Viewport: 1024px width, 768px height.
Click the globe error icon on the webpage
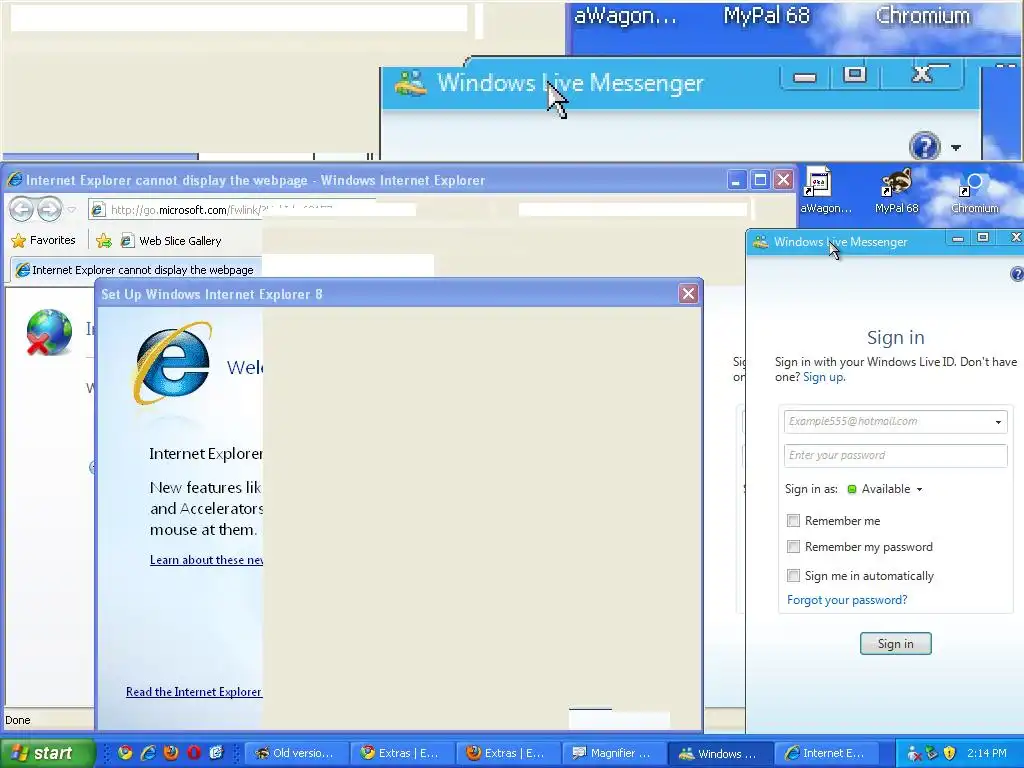click(49, 332)
